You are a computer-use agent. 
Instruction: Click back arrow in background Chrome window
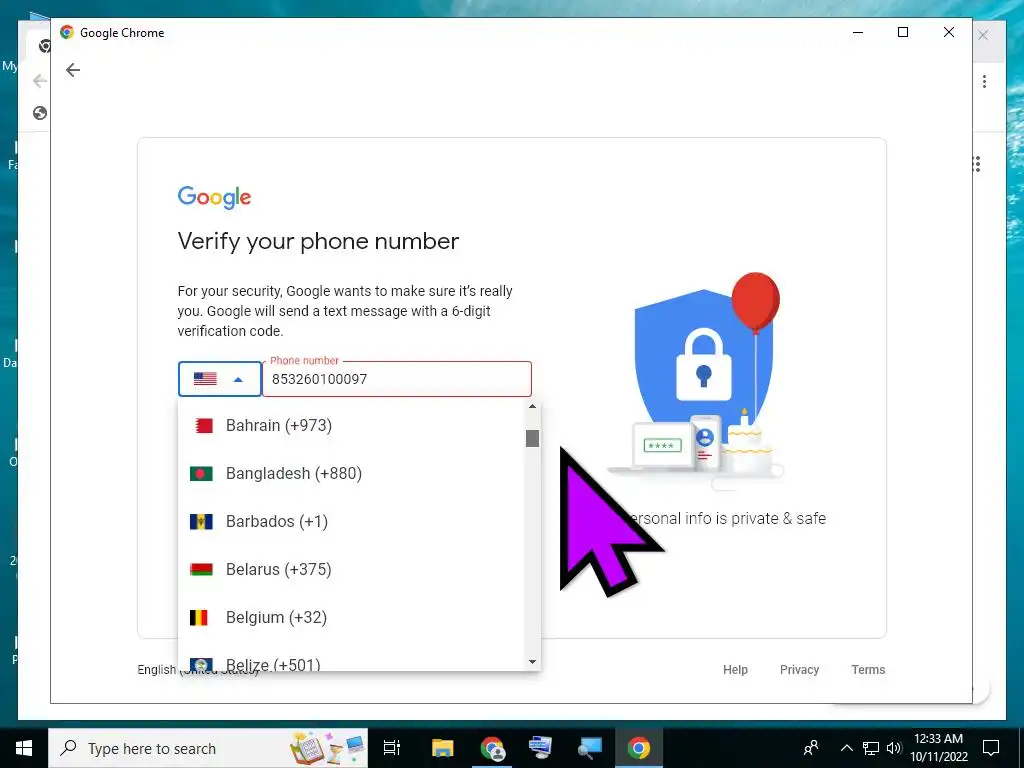point(40,81)
